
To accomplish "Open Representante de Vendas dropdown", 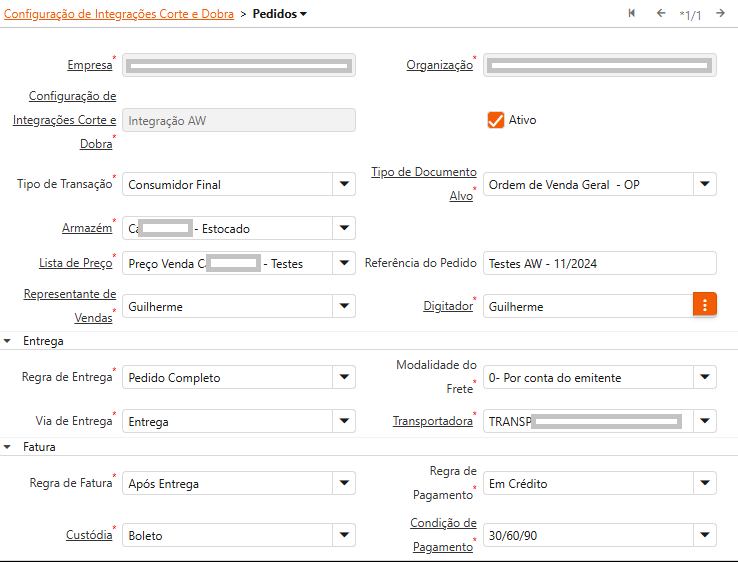I will pos(344,306).
